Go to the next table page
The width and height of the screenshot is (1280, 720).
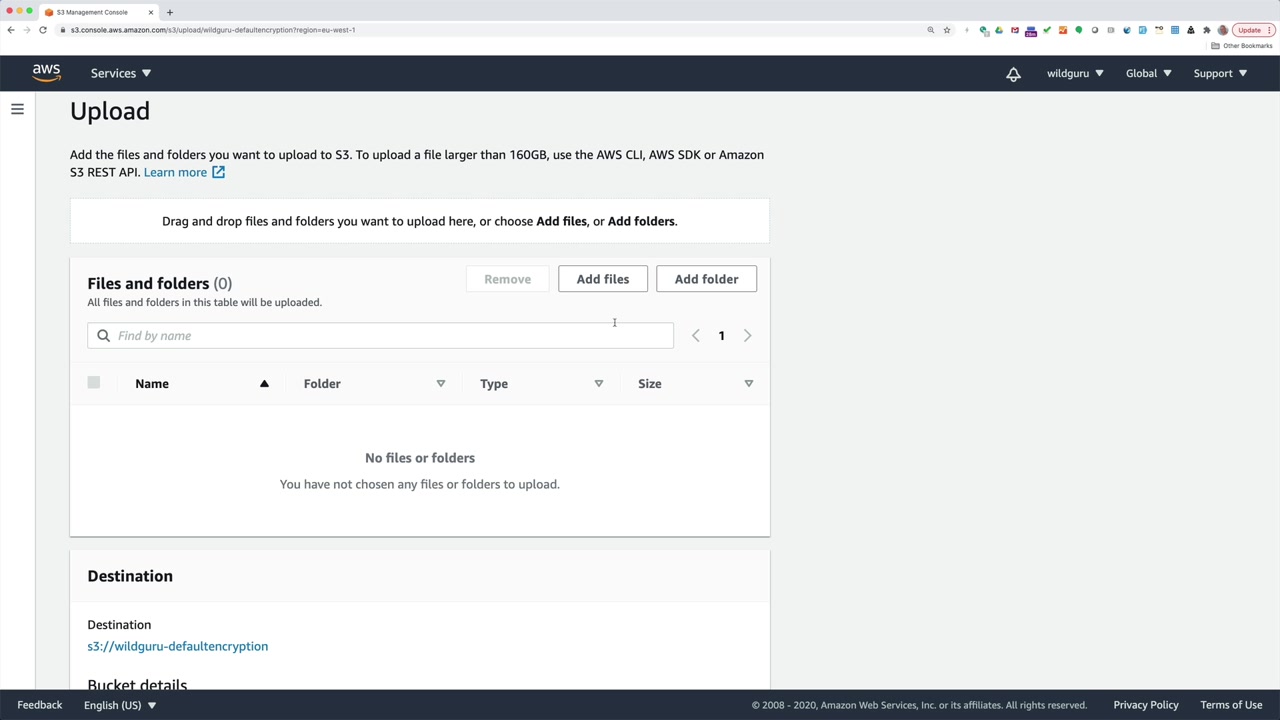[x=747, y=336]
